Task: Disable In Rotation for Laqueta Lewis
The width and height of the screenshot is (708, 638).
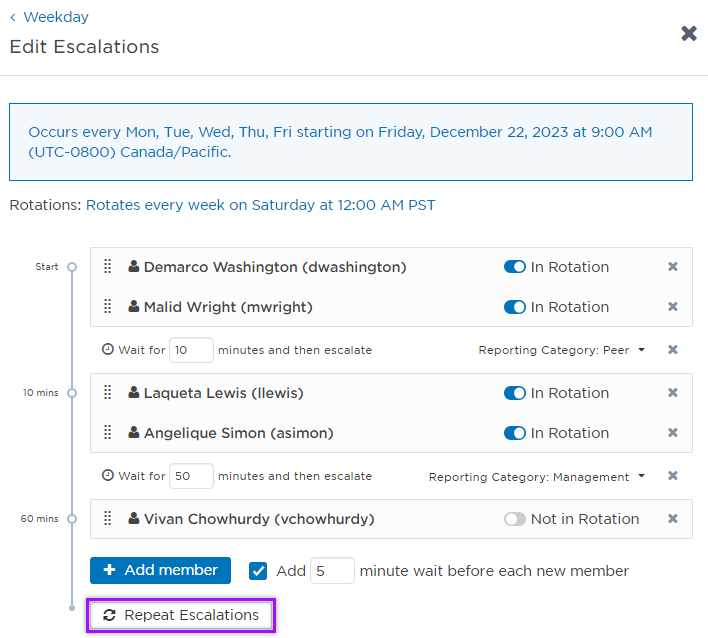Action: point(515,393)
